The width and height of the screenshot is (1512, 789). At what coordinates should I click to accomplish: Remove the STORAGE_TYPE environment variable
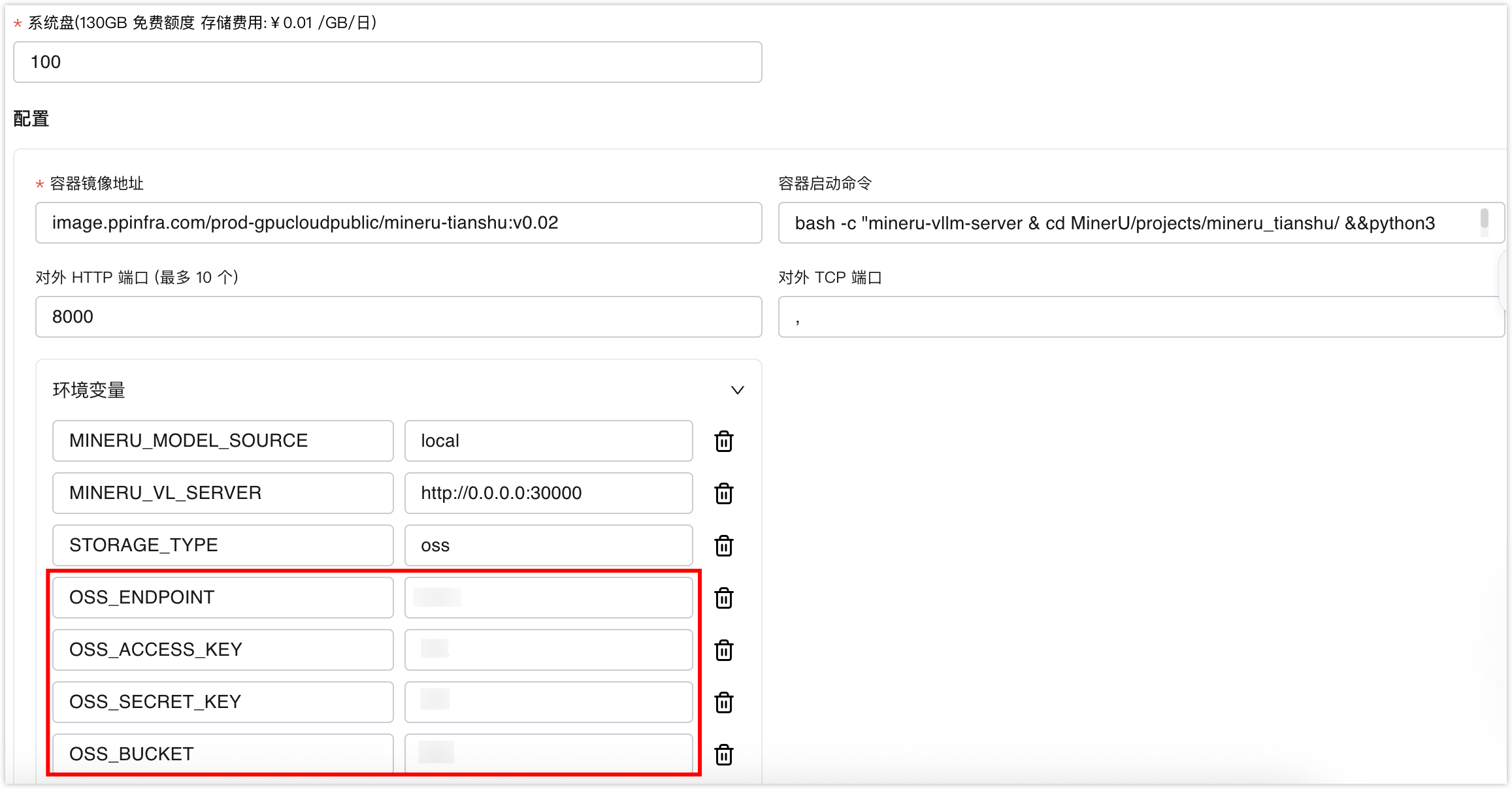coord(723,546)
